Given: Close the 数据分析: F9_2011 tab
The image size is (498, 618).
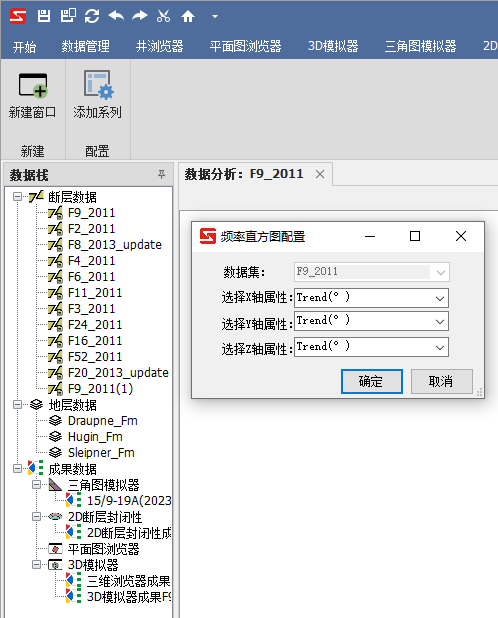Looking at the screenshot, I should (320, 174).
